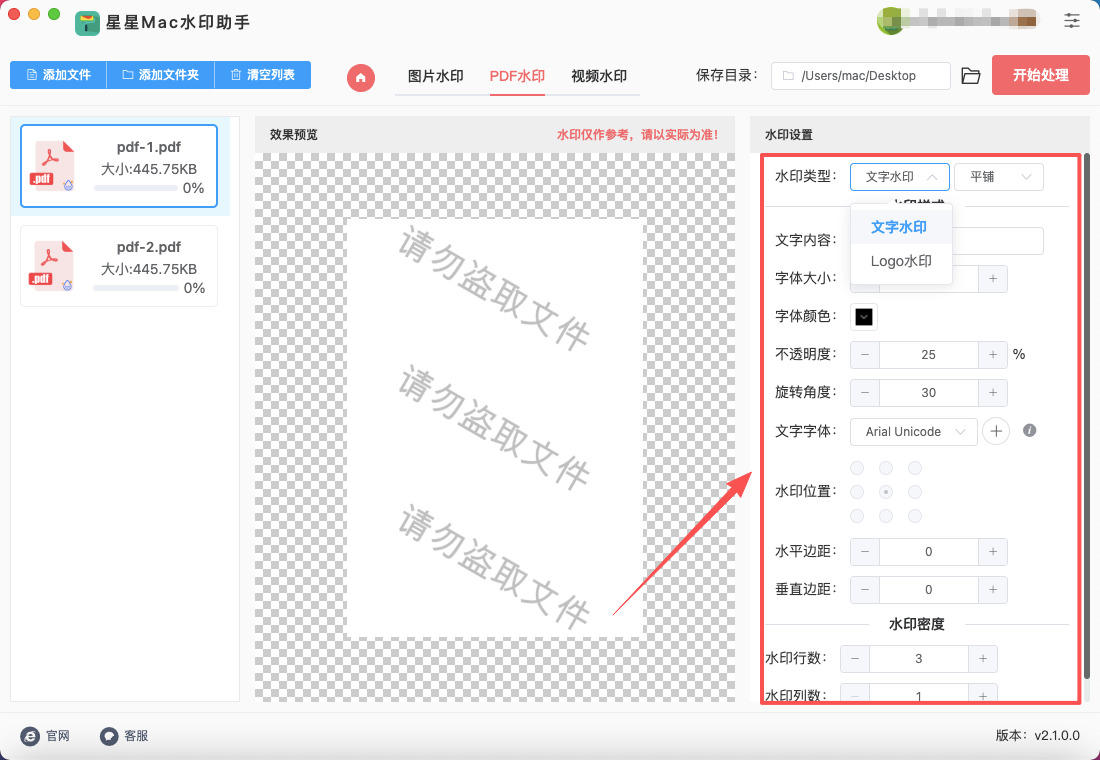Switch to the image watermark tab

click(435, 76)
